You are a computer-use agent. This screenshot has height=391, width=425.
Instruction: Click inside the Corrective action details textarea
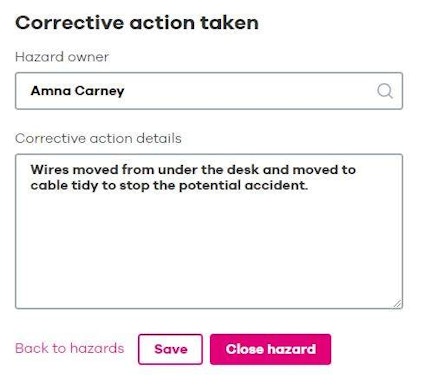pos(209,231)
